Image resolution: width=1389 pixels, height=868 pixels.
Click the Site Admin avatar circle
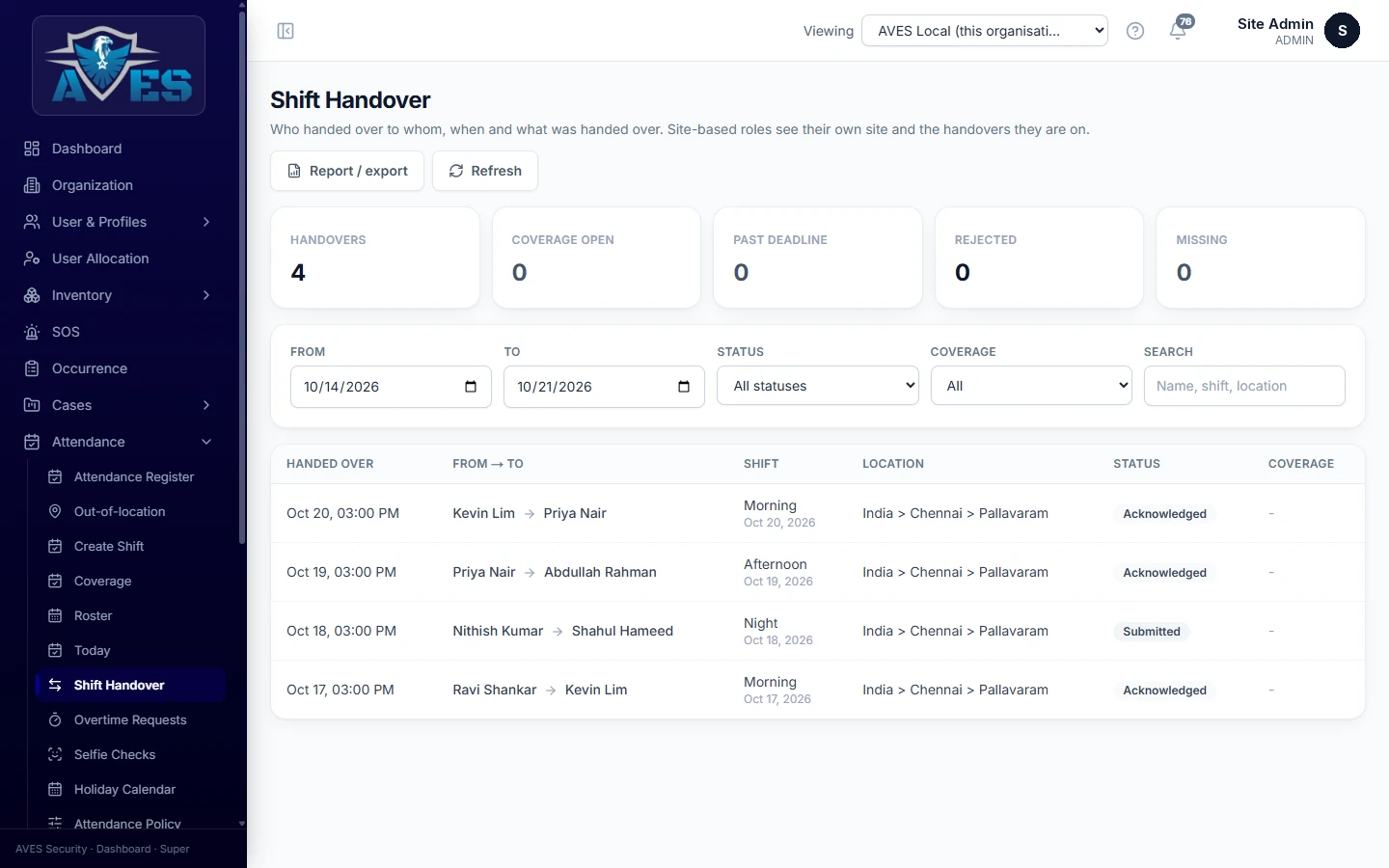click(x=1342, y=31)
